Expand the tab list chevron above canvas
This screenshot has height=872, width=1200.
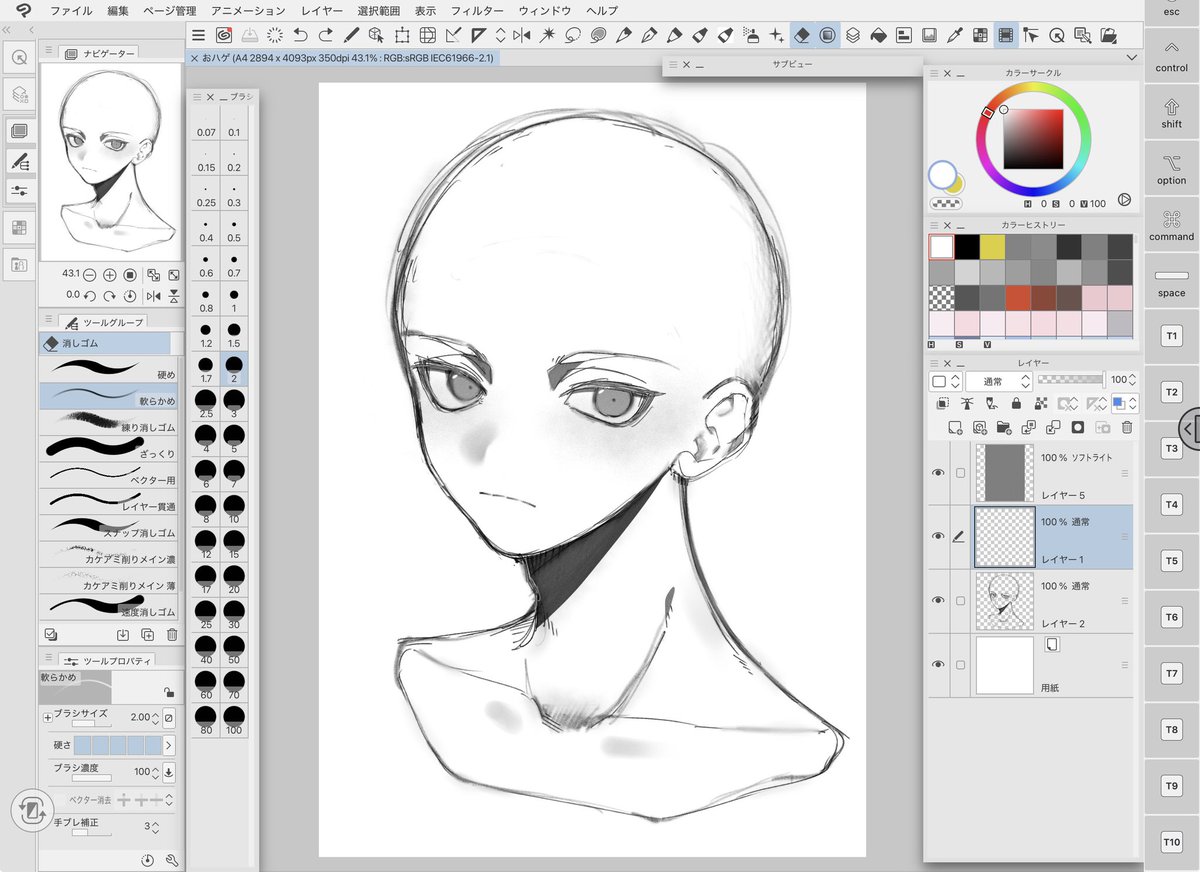pos(1131,57)
